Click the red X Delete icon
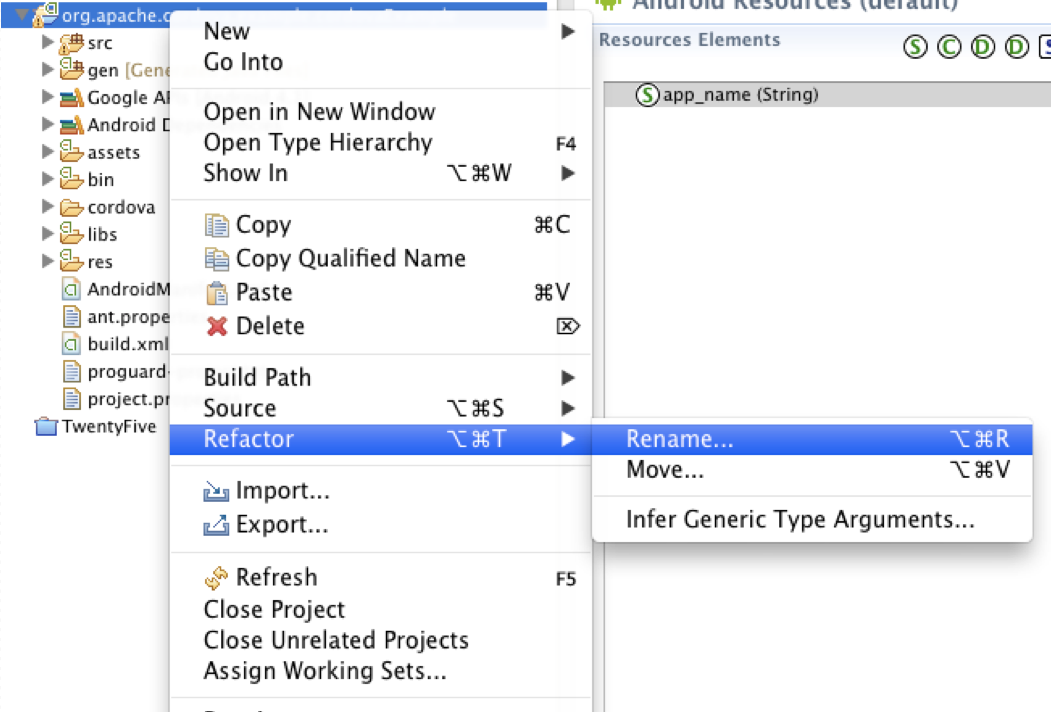 coord(217,326)
